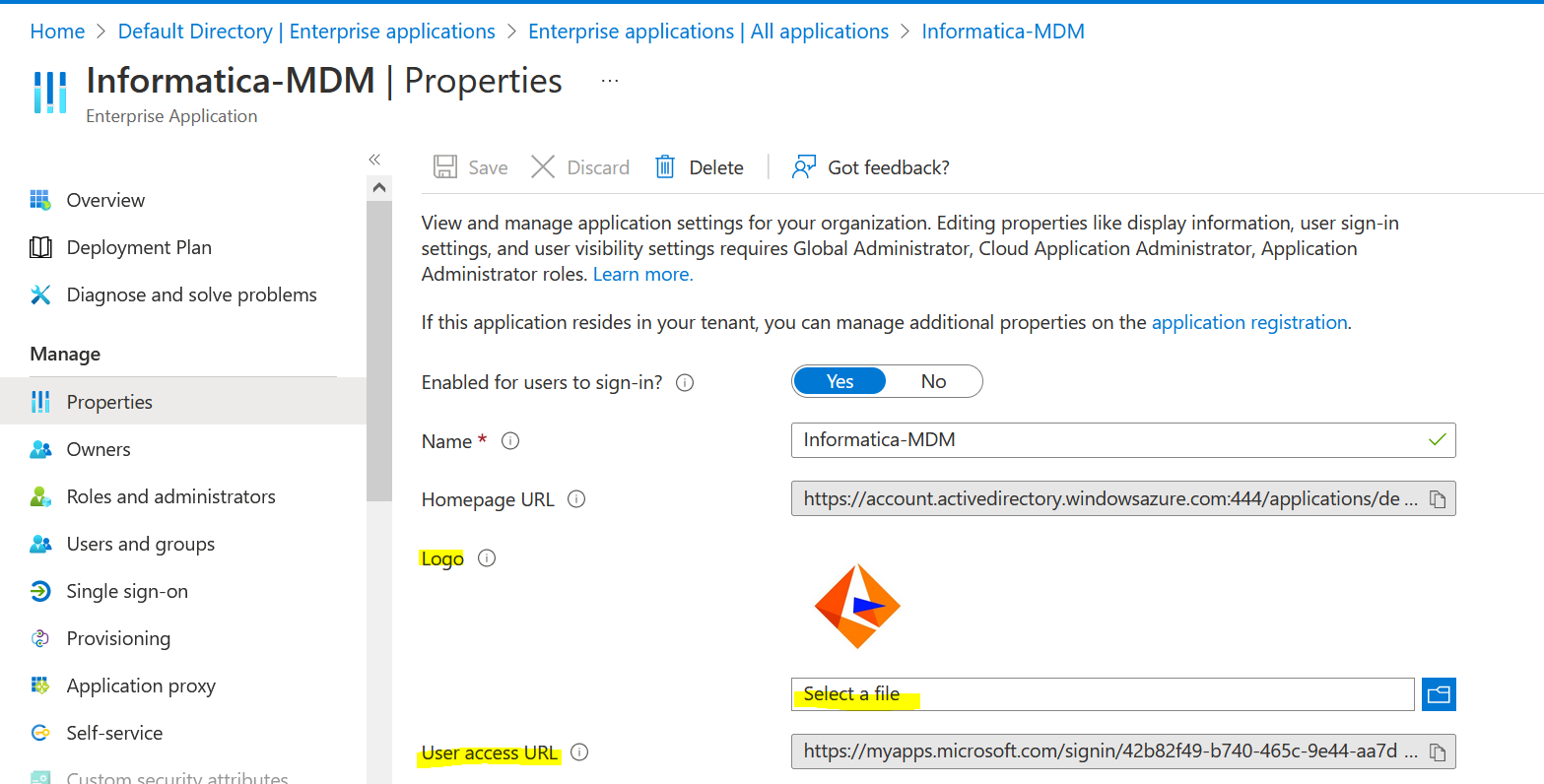Click the Delete trash icon
Screen dimensions: 1544x784
pyautogui.click(x=665, y=166)
